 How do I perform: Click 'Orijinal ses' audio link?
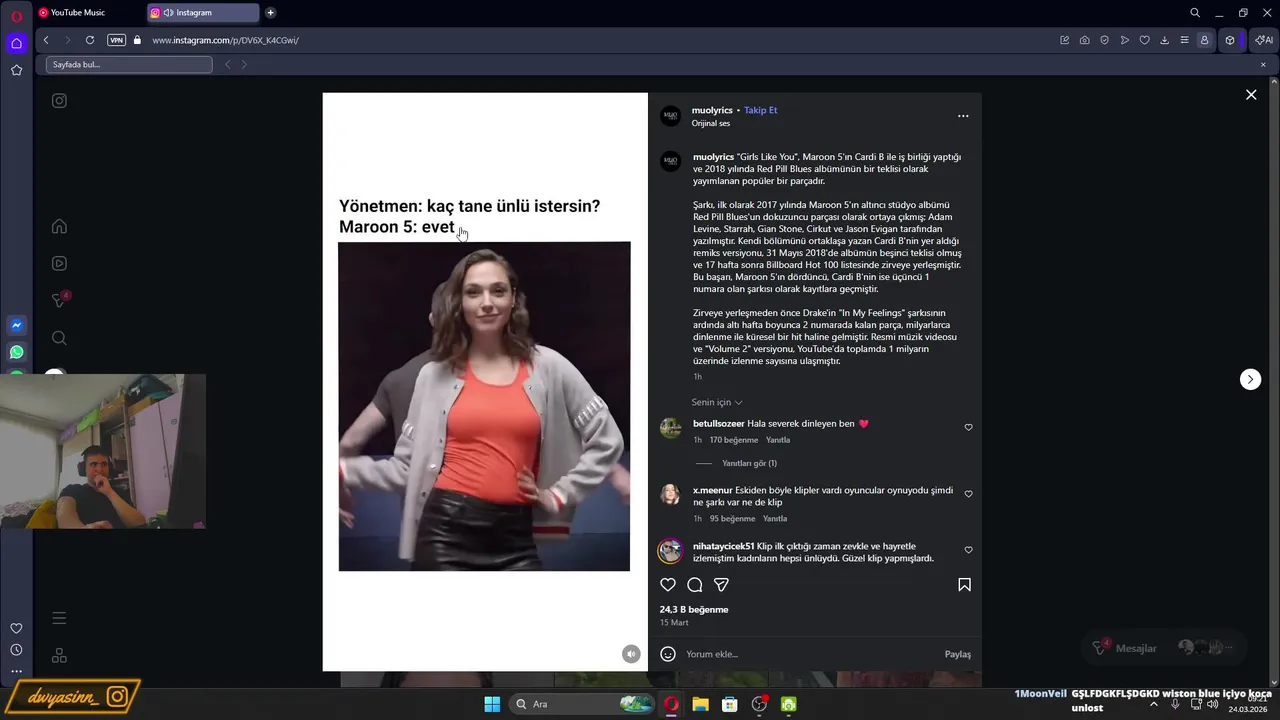pos(711,123)
